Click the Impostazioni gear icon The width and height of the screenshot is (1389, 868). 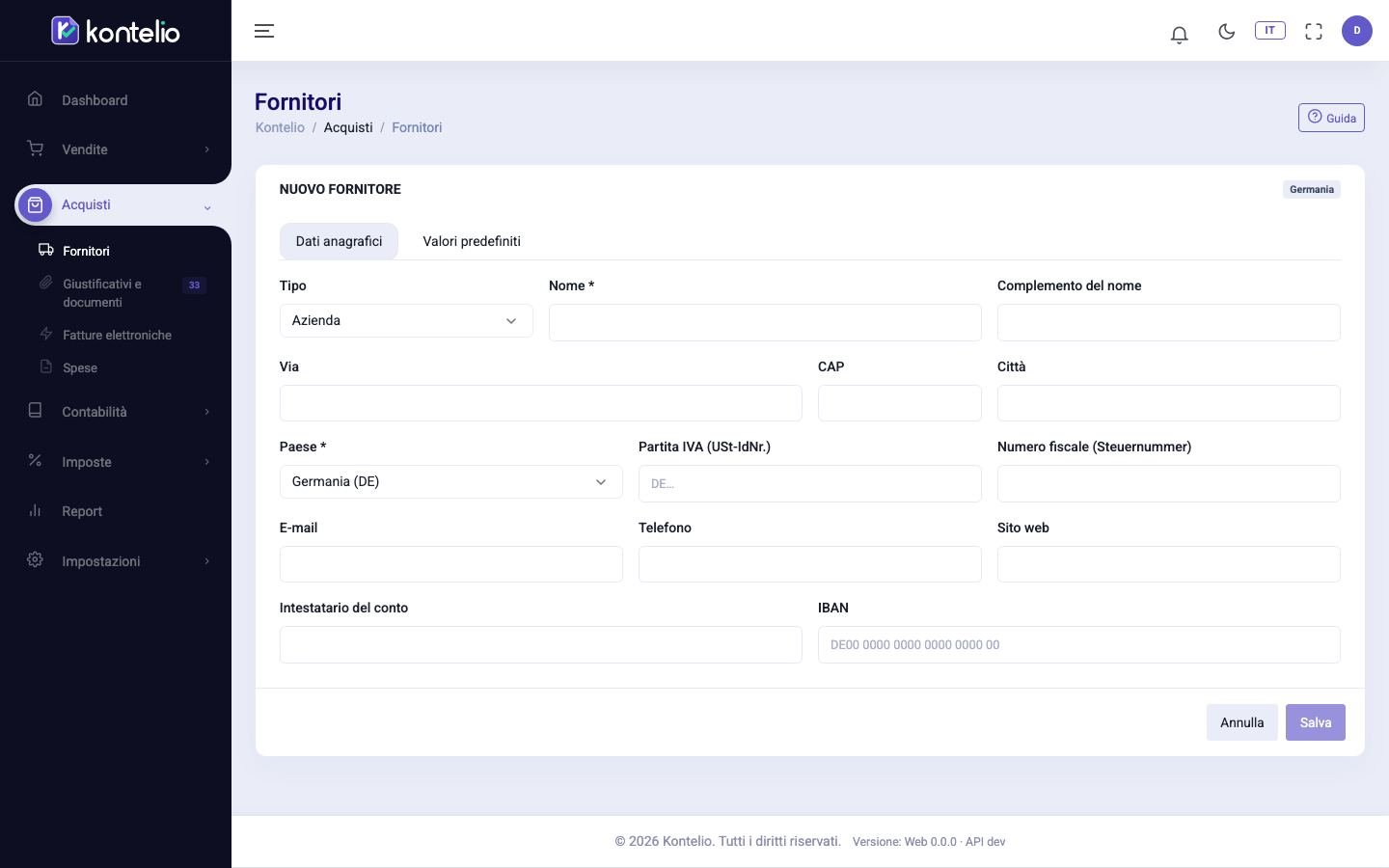(35, 559)
